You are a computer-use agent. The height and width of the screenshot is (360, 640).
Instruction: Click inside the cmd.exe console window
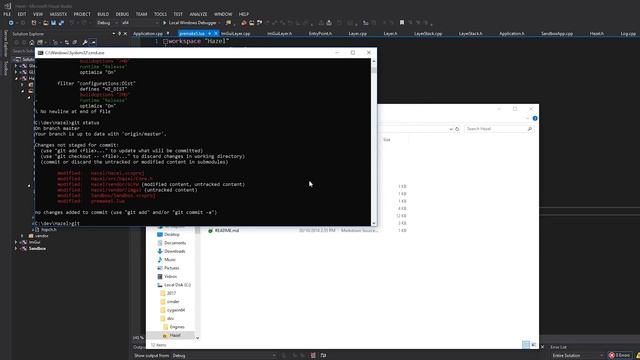(203, 142)
